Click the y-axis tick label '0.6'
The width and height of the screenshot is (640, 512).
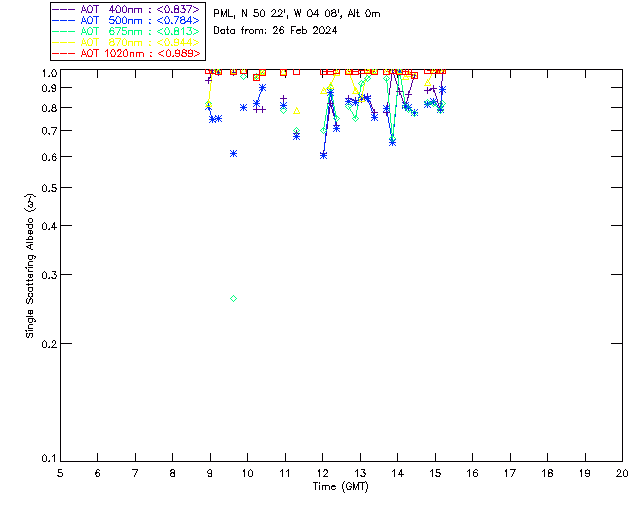coord(49,157)
